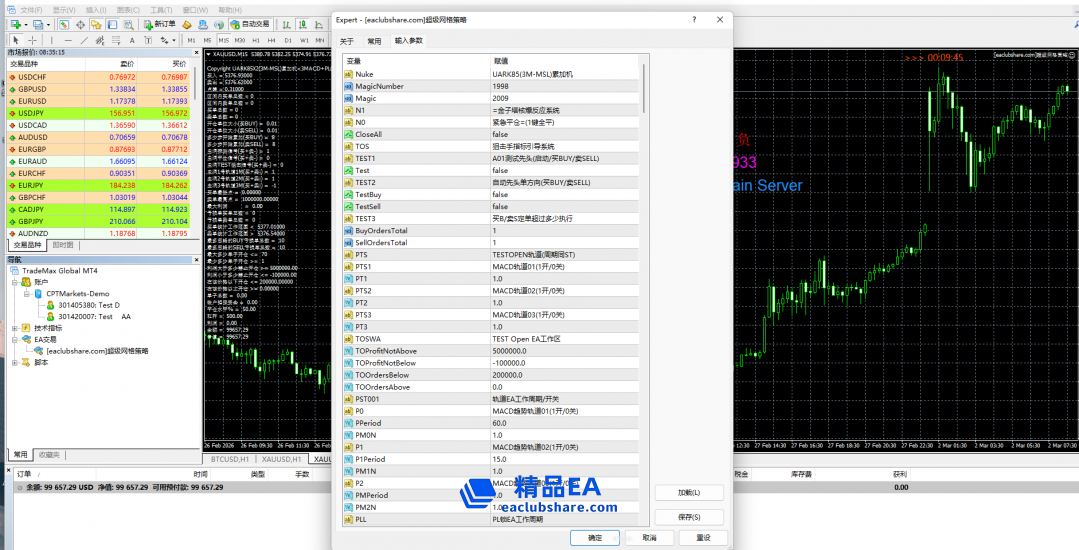This screenshot has height=550, width=1079.
Task: Switch to the 常用 tab in dialog
Action: (373, 41)
